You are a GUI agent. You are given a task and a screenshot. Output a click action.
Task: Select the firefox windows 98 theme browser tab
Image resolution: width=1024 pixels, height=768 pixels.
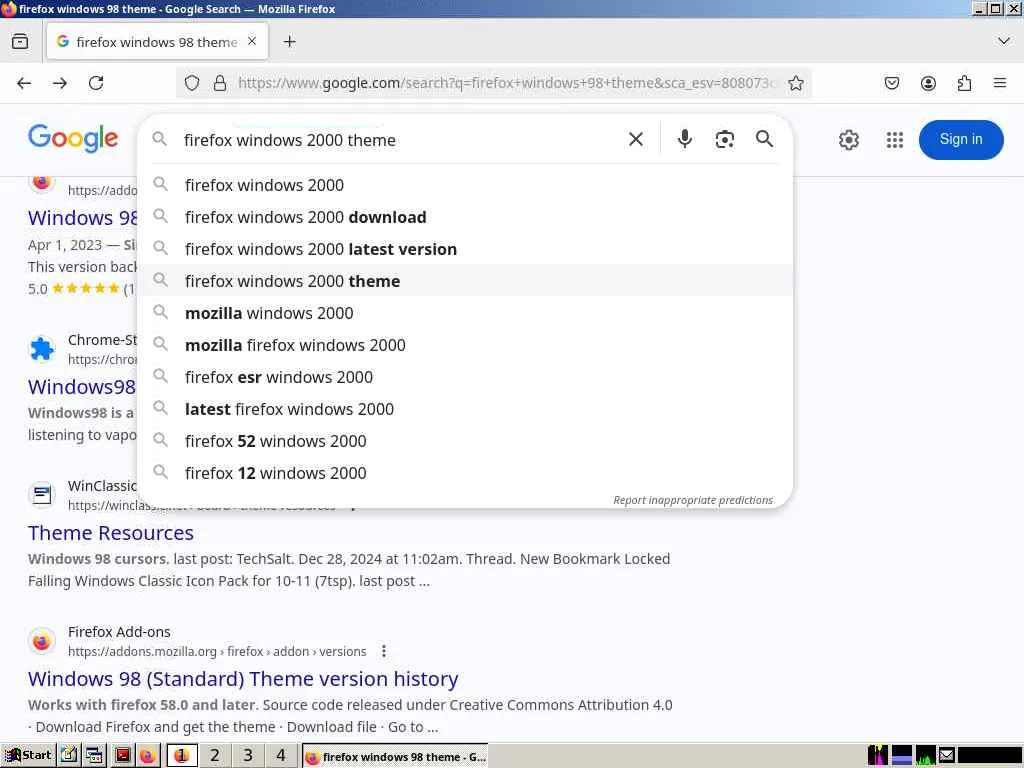(x=157, y=42)
